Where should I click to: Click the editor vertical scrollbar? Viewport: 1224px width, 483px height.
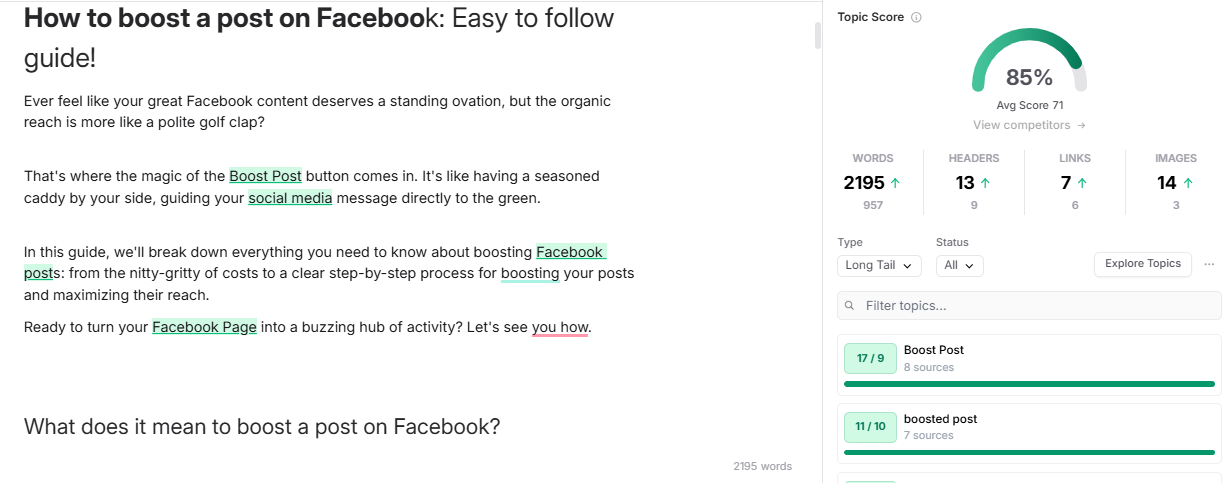818,36
